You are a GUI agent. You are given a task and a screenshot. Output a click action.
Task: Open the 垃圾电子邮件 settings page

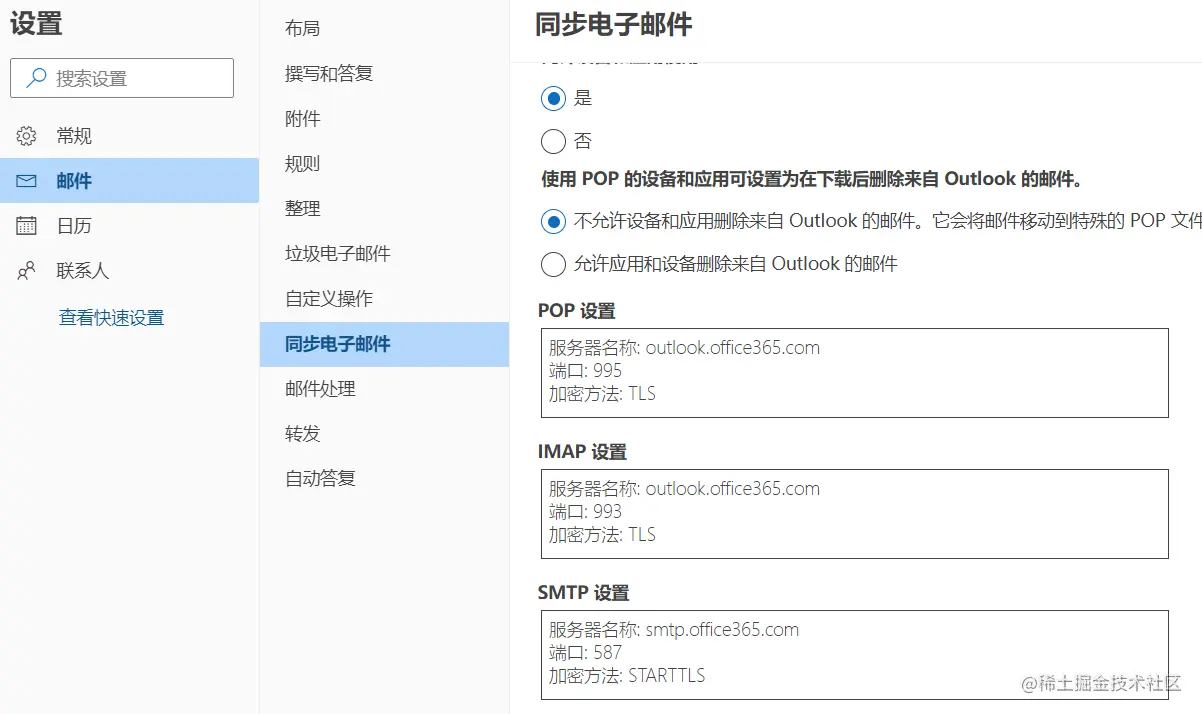384,253
